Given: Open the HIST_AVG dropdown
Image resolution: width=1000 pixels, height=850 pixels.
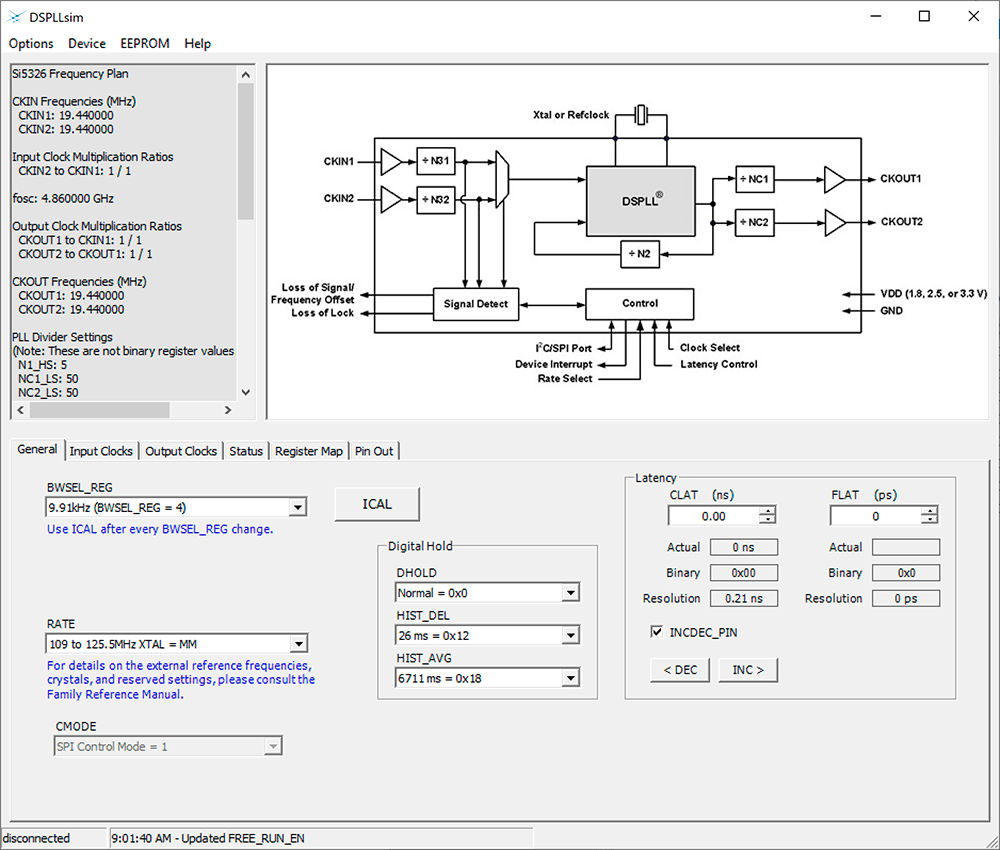Looking at the screenshot, I should click(x=570, y=677).
